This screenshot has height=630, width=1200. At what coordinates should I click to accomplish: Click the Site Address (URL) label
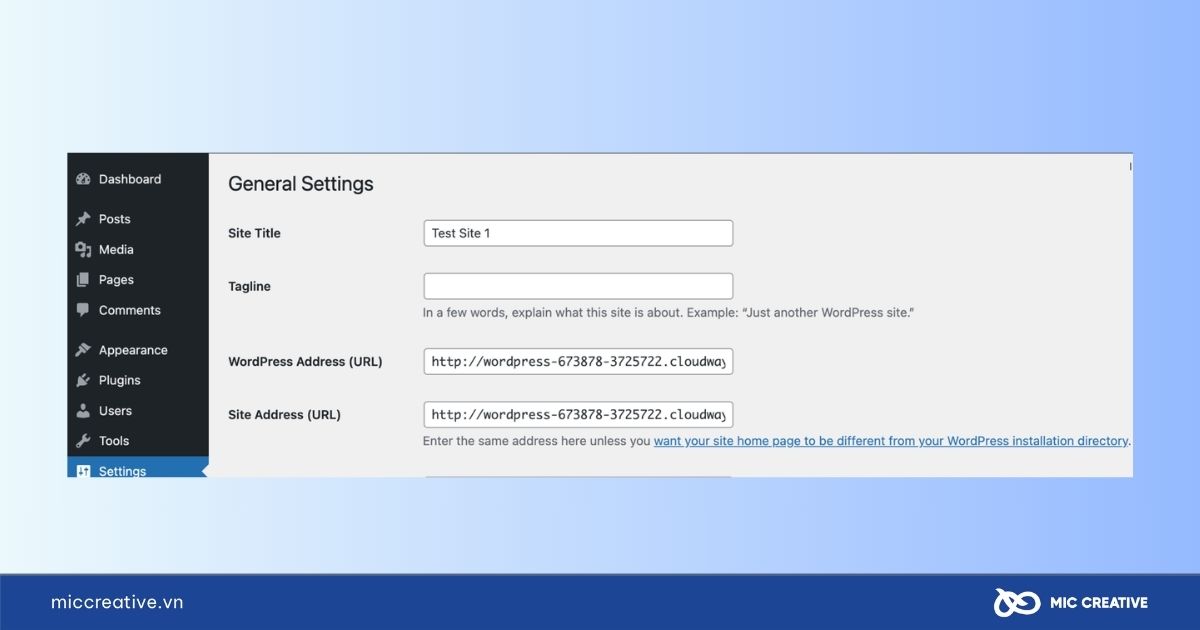click(x=284, y=414)
